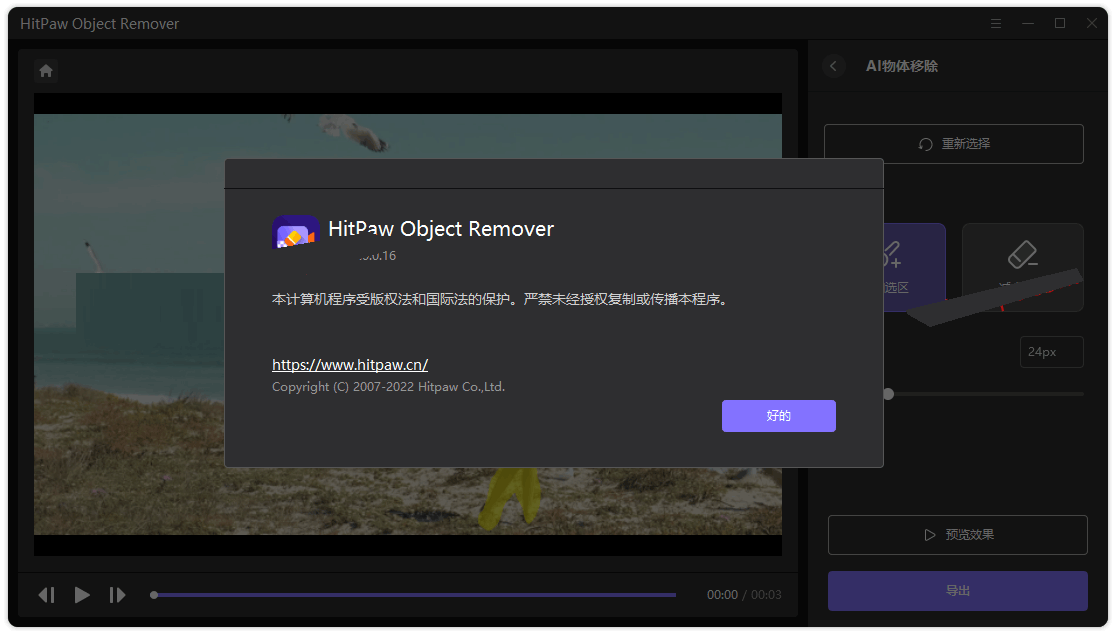Switch to the eraser tool

pos(1022,267)
